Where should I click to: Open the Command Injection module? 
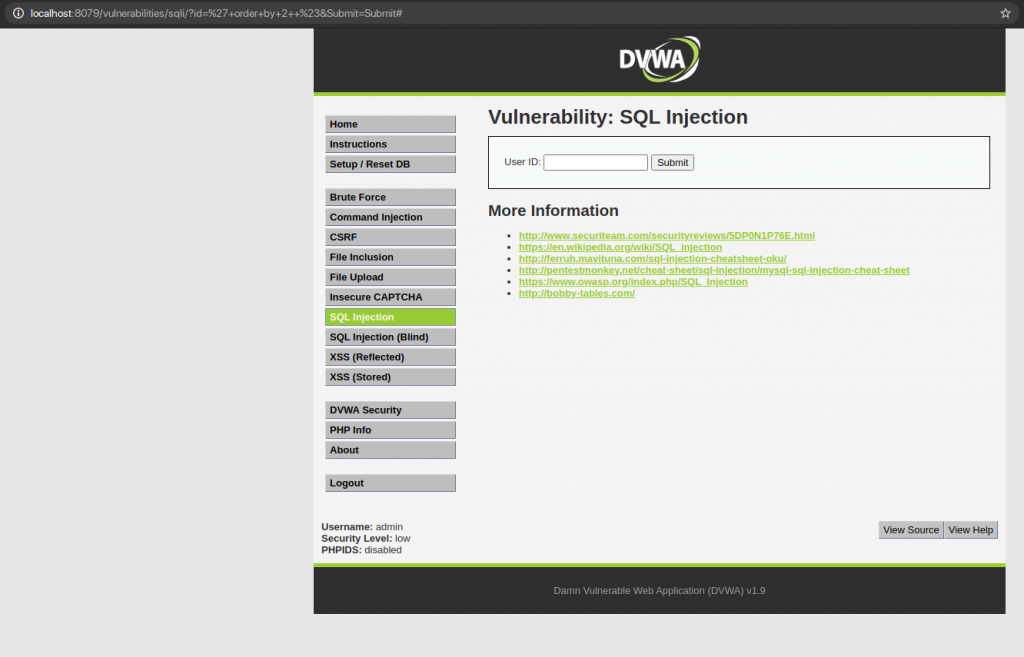(x=390, y=216)
